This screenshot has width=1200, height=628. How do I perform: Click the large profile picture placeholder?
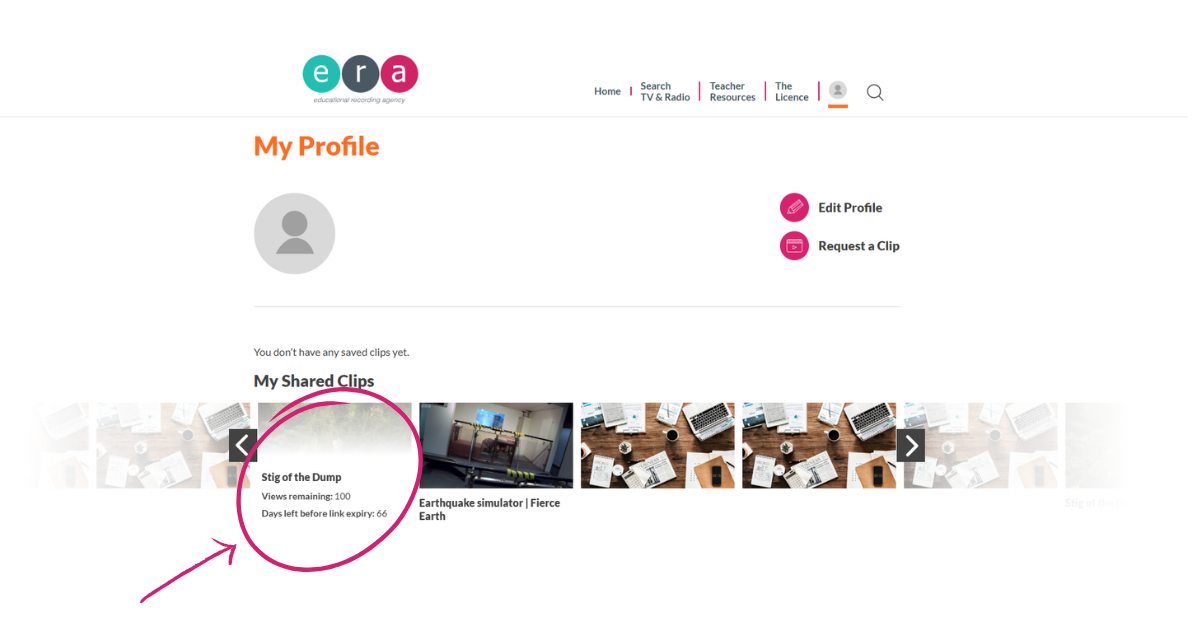294,234
